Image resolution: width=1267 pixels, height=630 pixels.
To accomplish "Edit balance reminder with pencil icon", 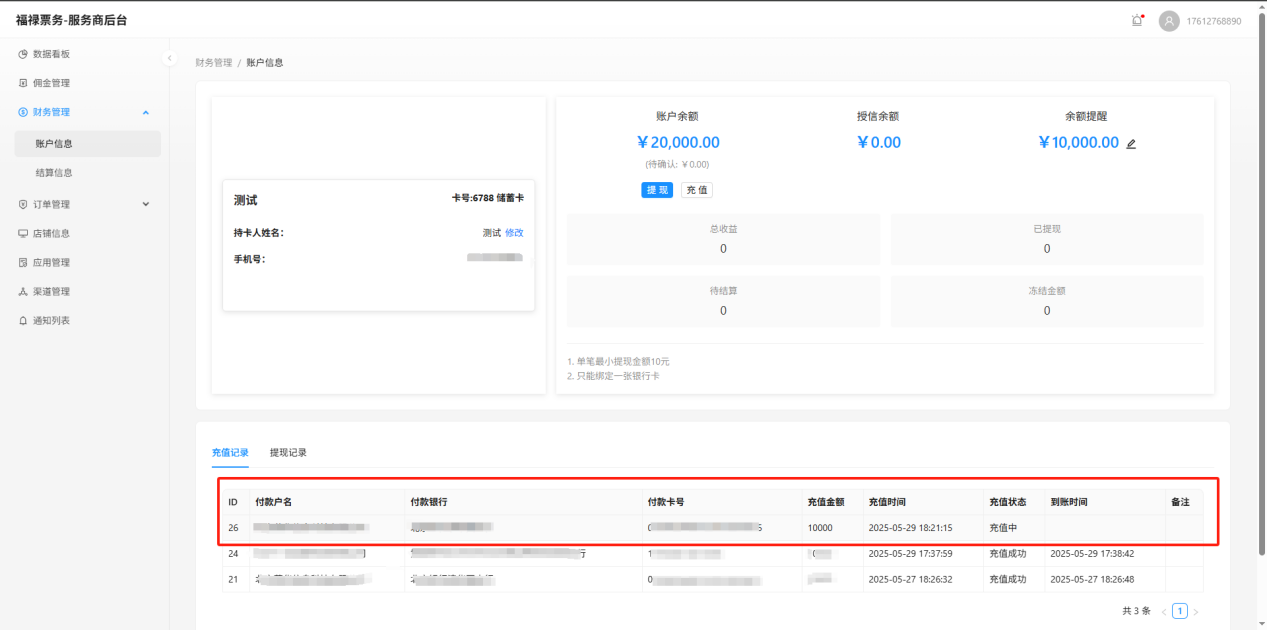I will coord(1131,144).
